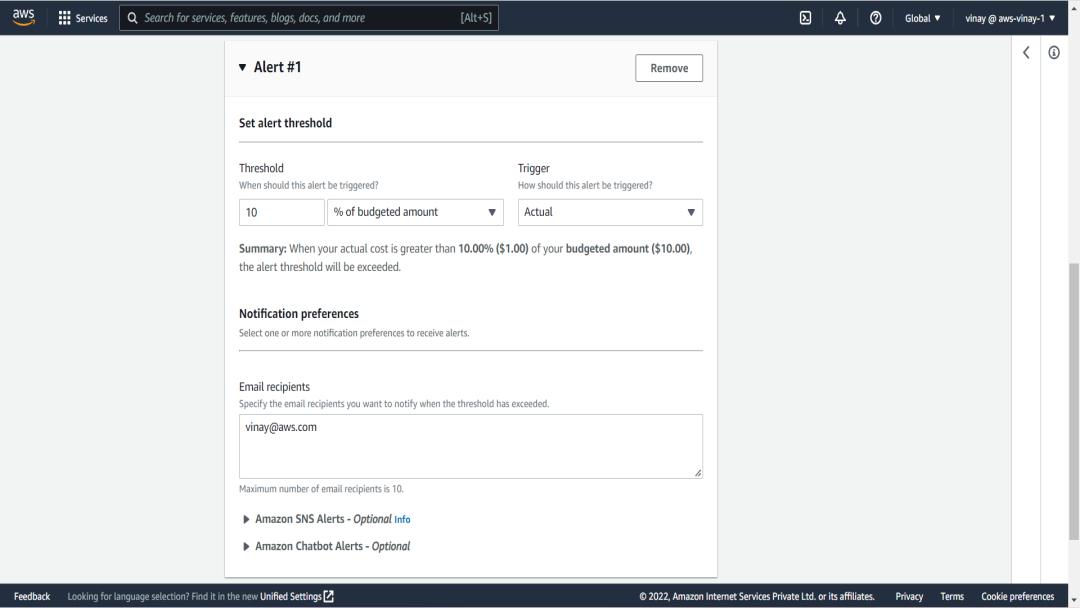Click the threshold value input field
The width and height of the screenshot is (1080, 608).
(x=281, y=212)
